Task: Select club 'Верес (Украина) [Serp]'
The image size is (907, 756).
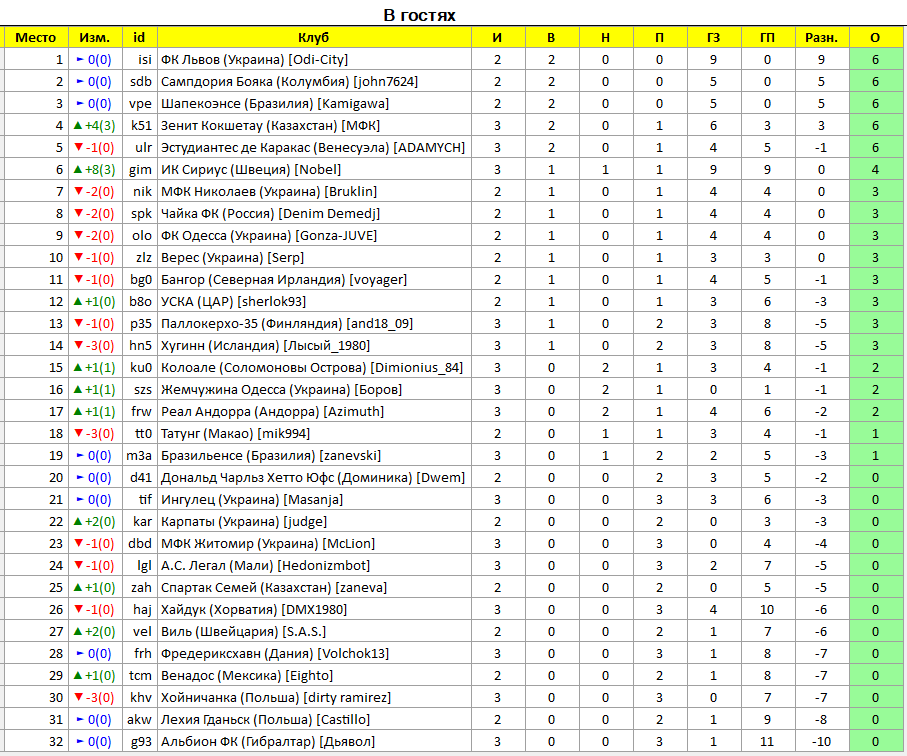Action: coord(233,257)
